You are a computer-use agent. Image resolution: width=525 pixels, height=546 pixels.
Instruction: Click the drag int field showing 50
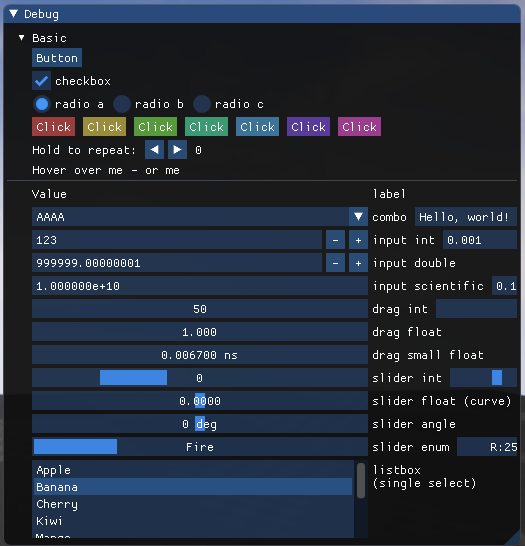tap(200, 309)
